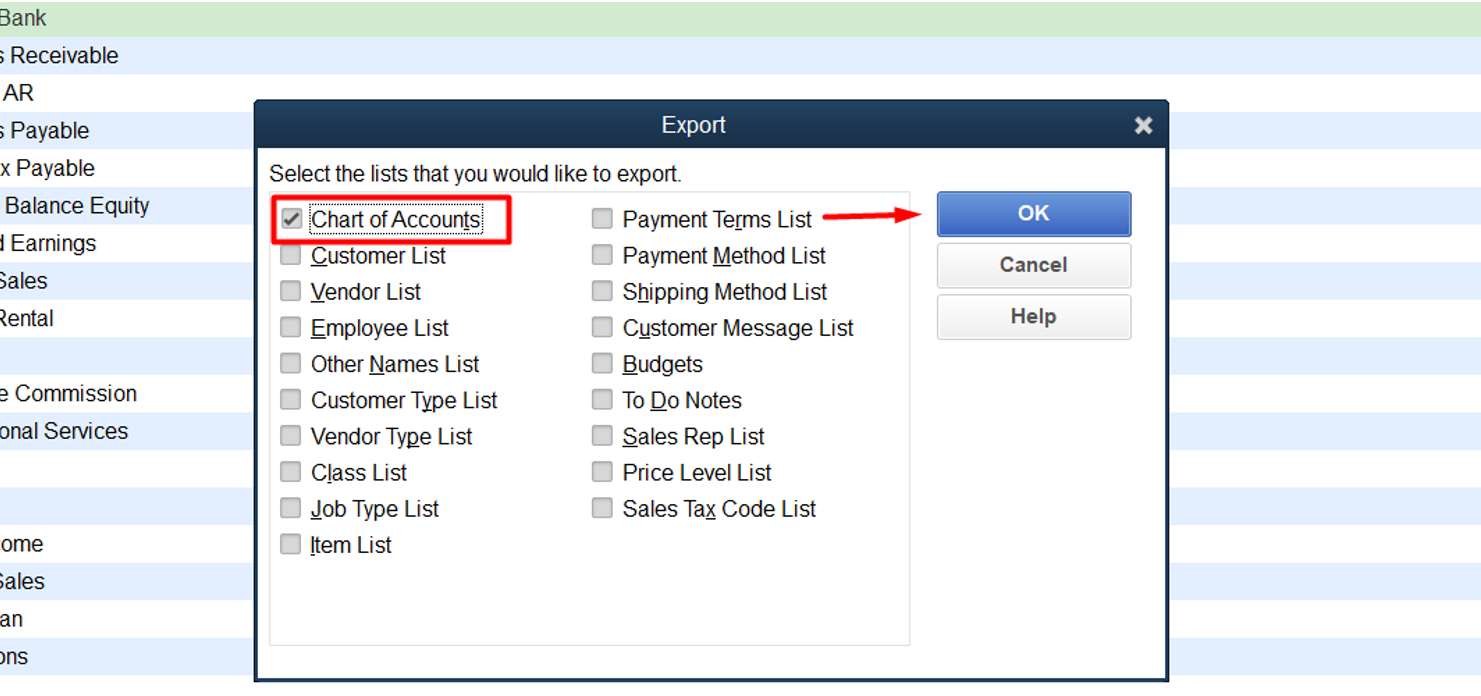Open Help for the Export dialog
This screenshot has height=696, width=1481.
click(1033, 316)
